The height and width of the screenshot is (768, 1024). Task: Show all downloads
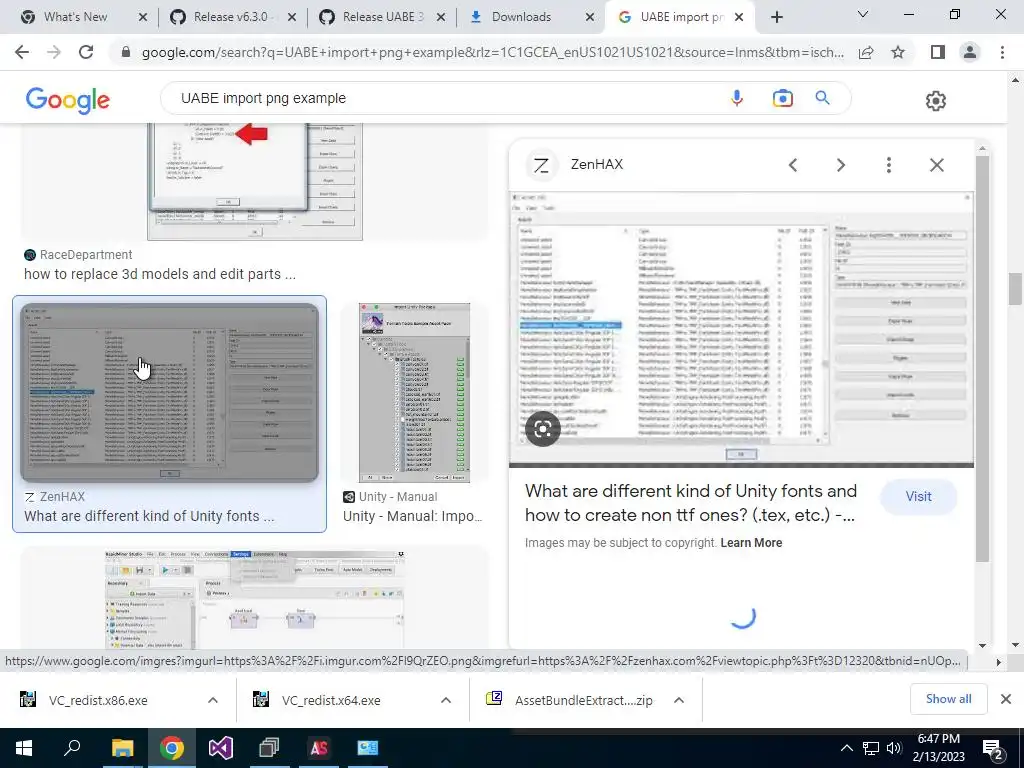click(x=948, y=699)
